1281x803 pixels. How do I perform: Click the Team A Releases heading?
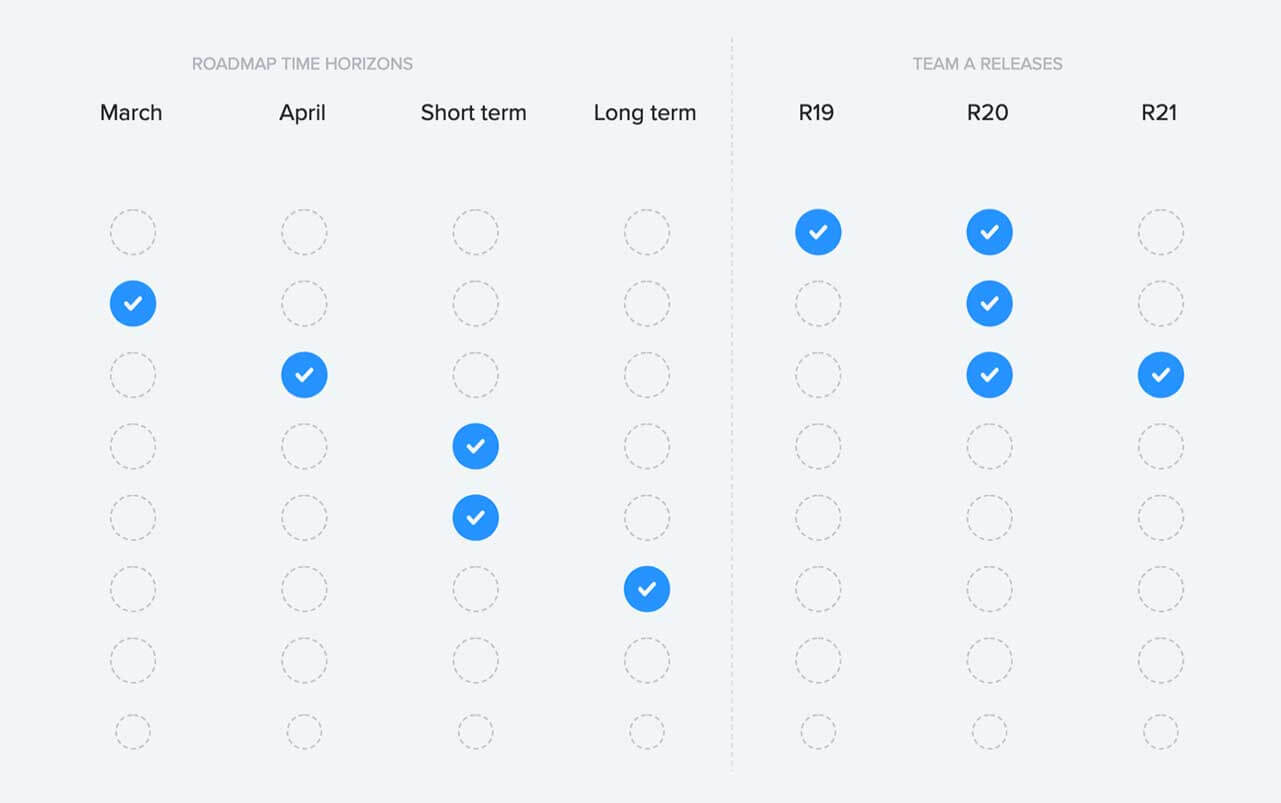(x=988, y=64)
